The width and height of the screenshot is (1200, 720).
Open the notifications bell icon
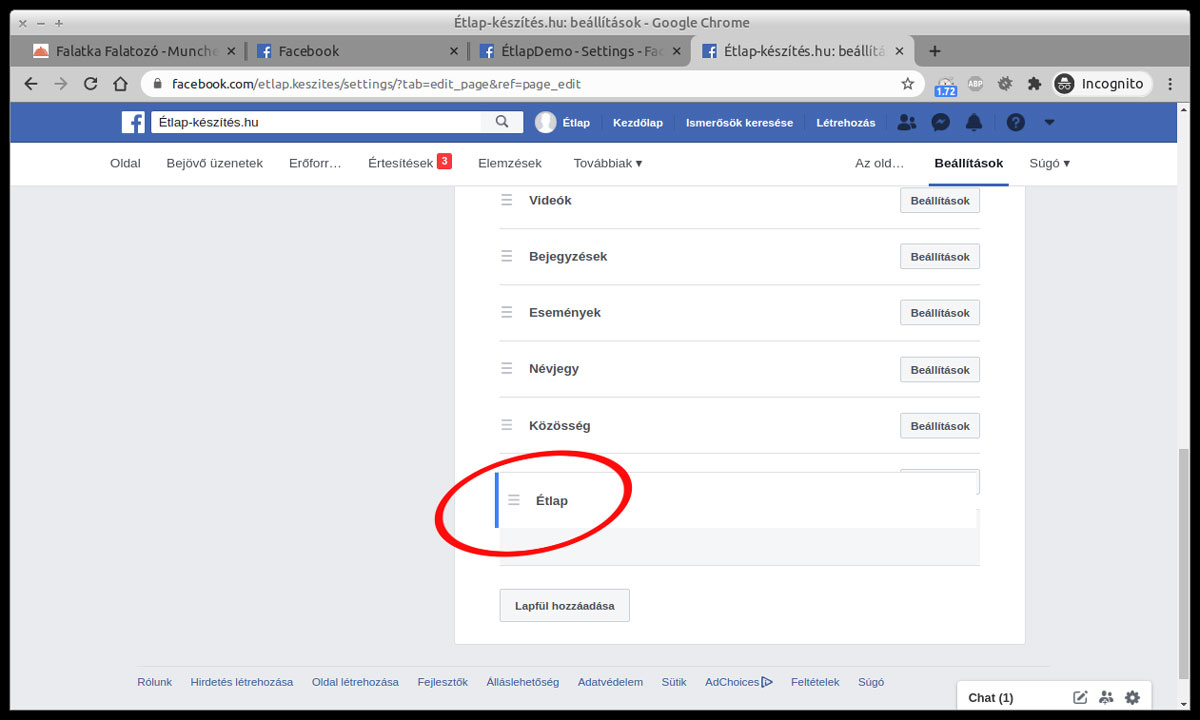pos(973,122)
